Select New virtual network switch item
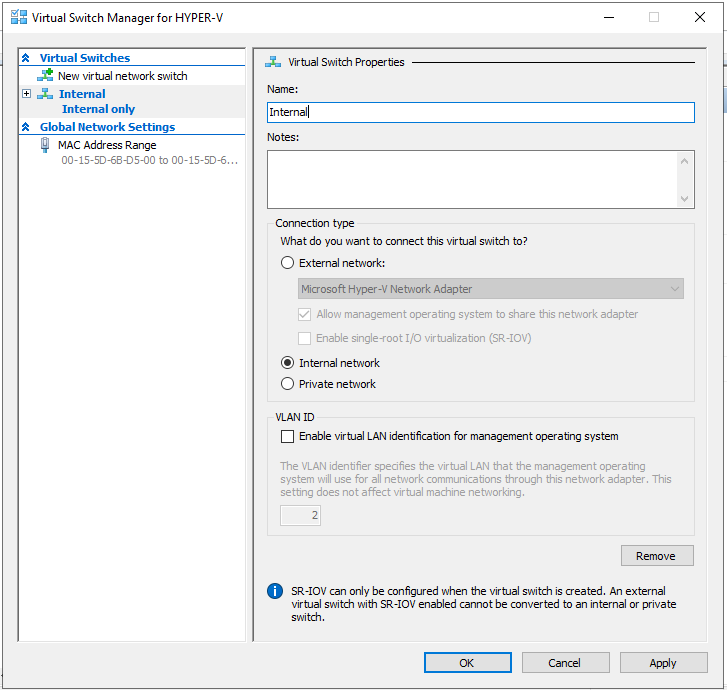The height and width of the screenshot is (690, 727). 122,76
